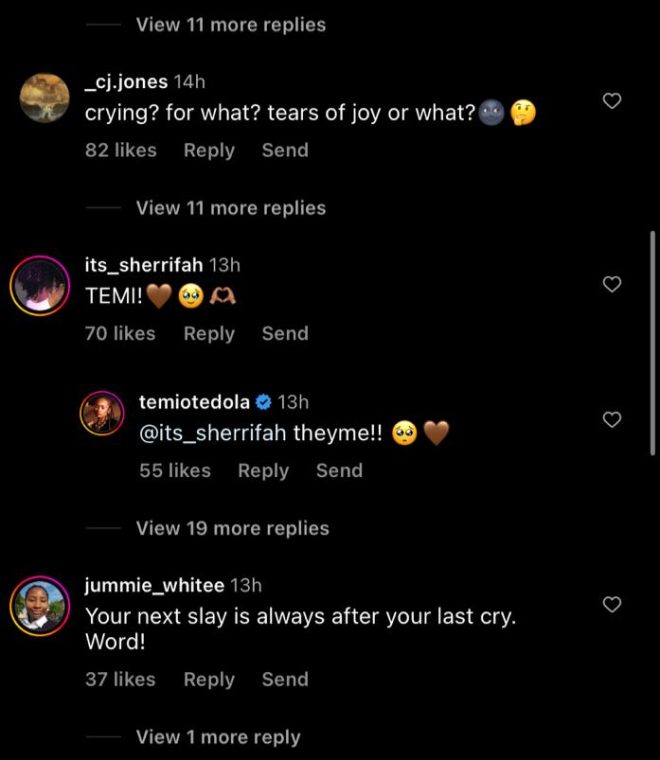The height and width of the screenshot is (760, 660).
Task: View the 82 likes on _cj.jones comment
Action: pyautogui.click(x=121, y=150)
